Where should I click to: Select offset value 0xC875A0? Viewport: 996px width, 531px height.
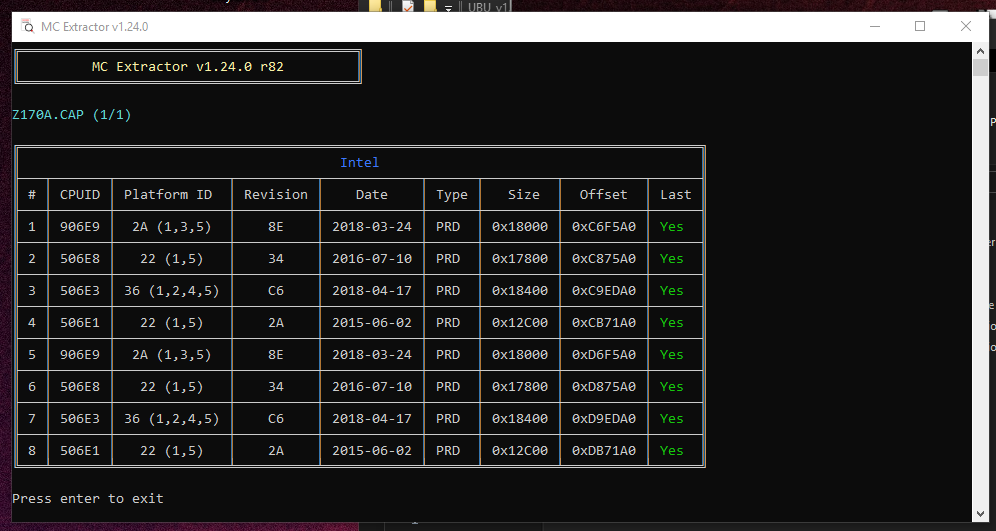tap(603, 259)
